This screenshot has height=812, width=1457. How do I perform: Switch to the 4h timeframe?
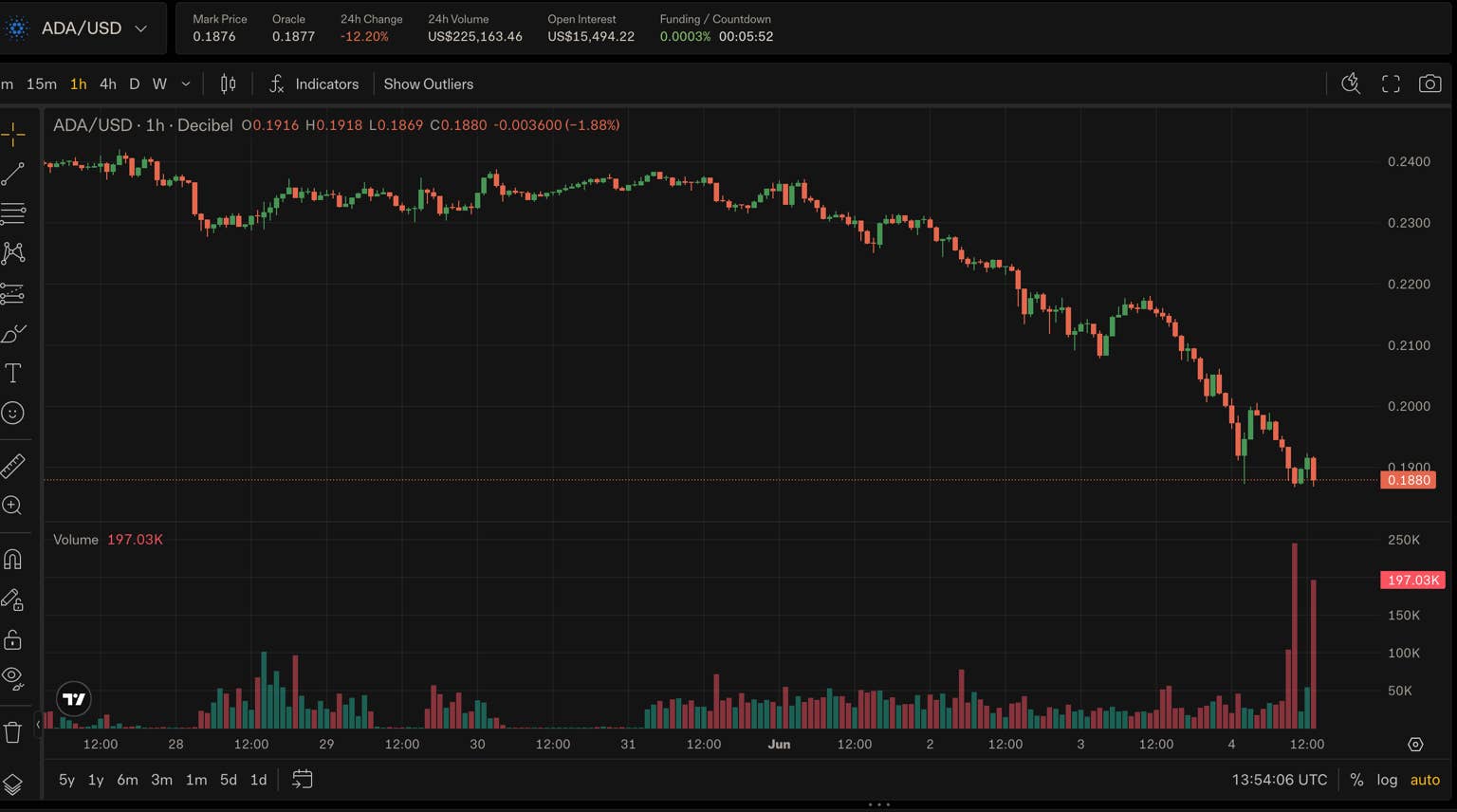108,84
